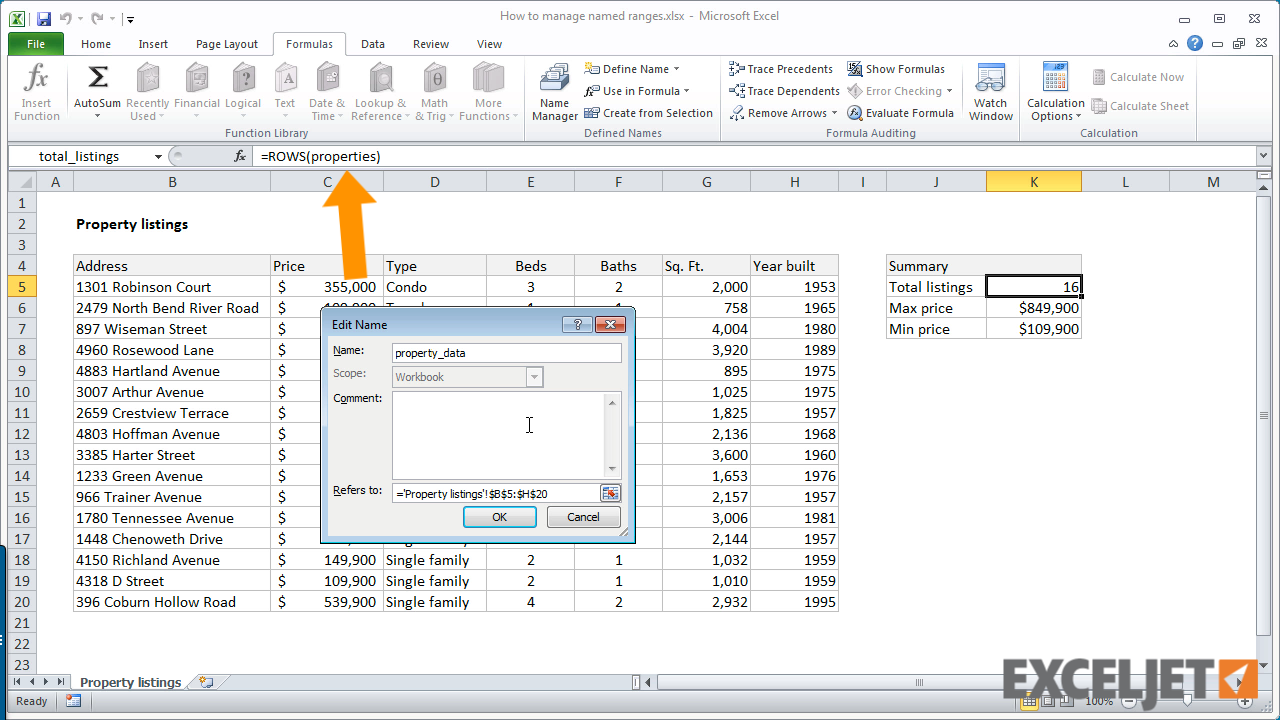The width and height of the screenshot is (1280, 720).
Task: Switch to the Insert tab
Action: pyautogui.click(x=153, y=44)
